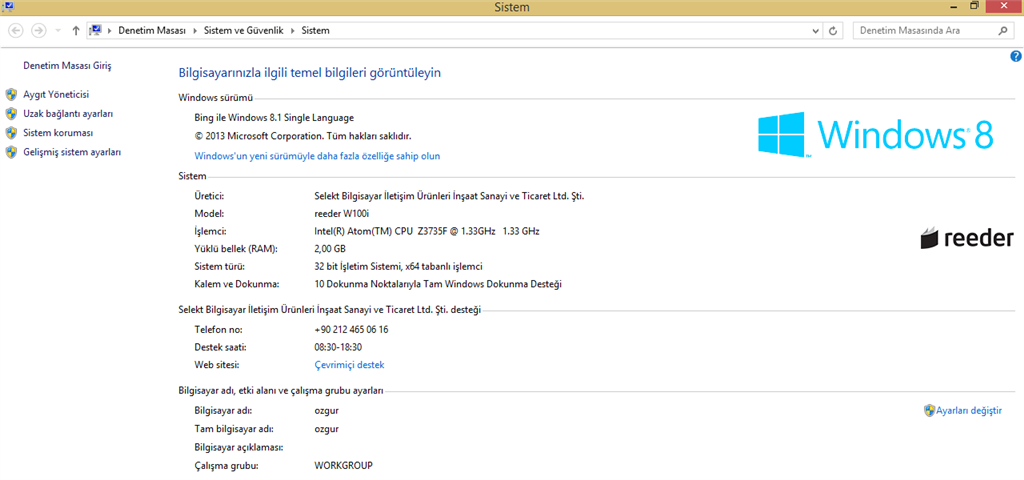This screenshot has width=1024, height=480.
Task: Expand arrow after Denetim Masası breadcrumb
Action: [195, 31]
